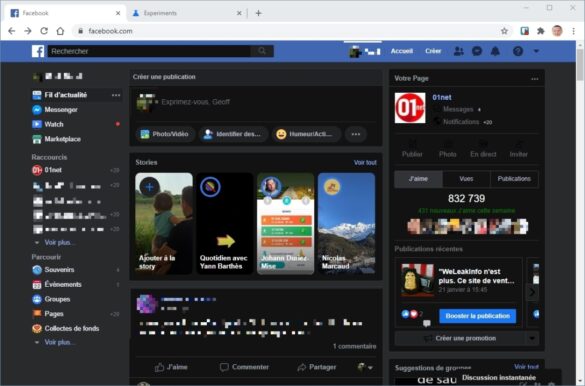
Task: Open notifications bell icon
Action: coord(495,51)
